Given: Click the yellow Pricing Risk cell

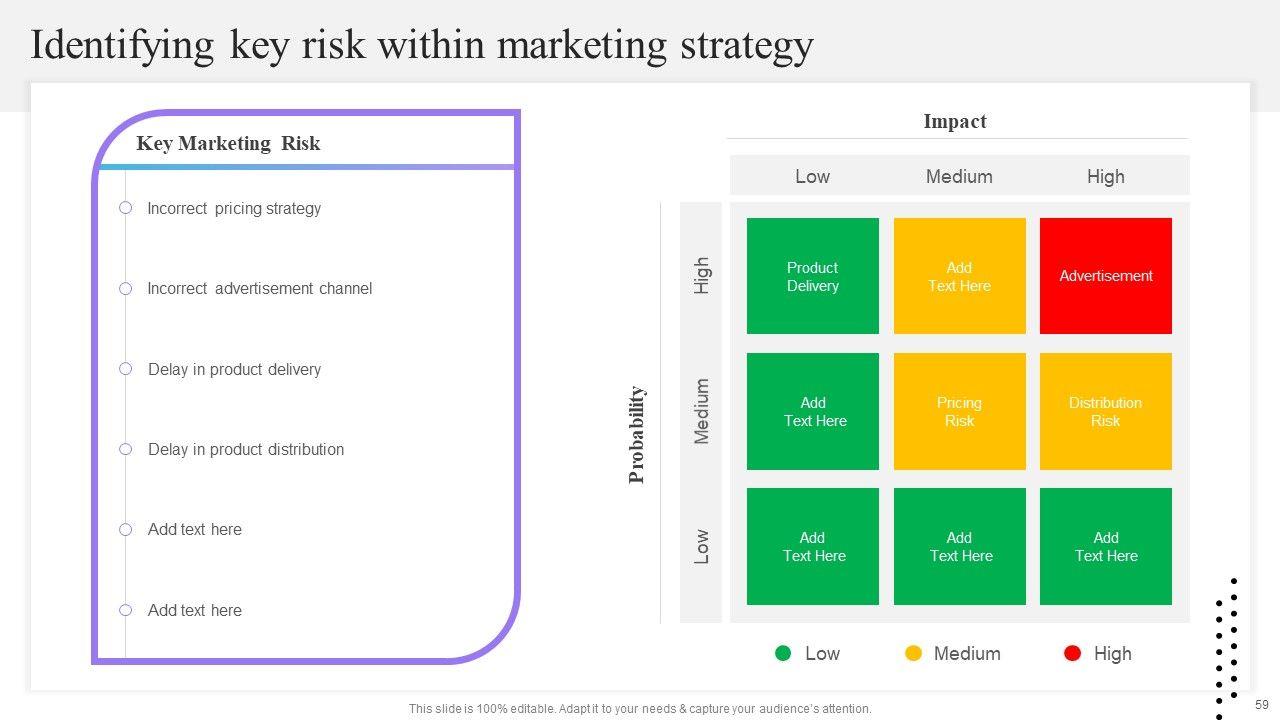Looking at the screenshot, I should tap(959, 411).
